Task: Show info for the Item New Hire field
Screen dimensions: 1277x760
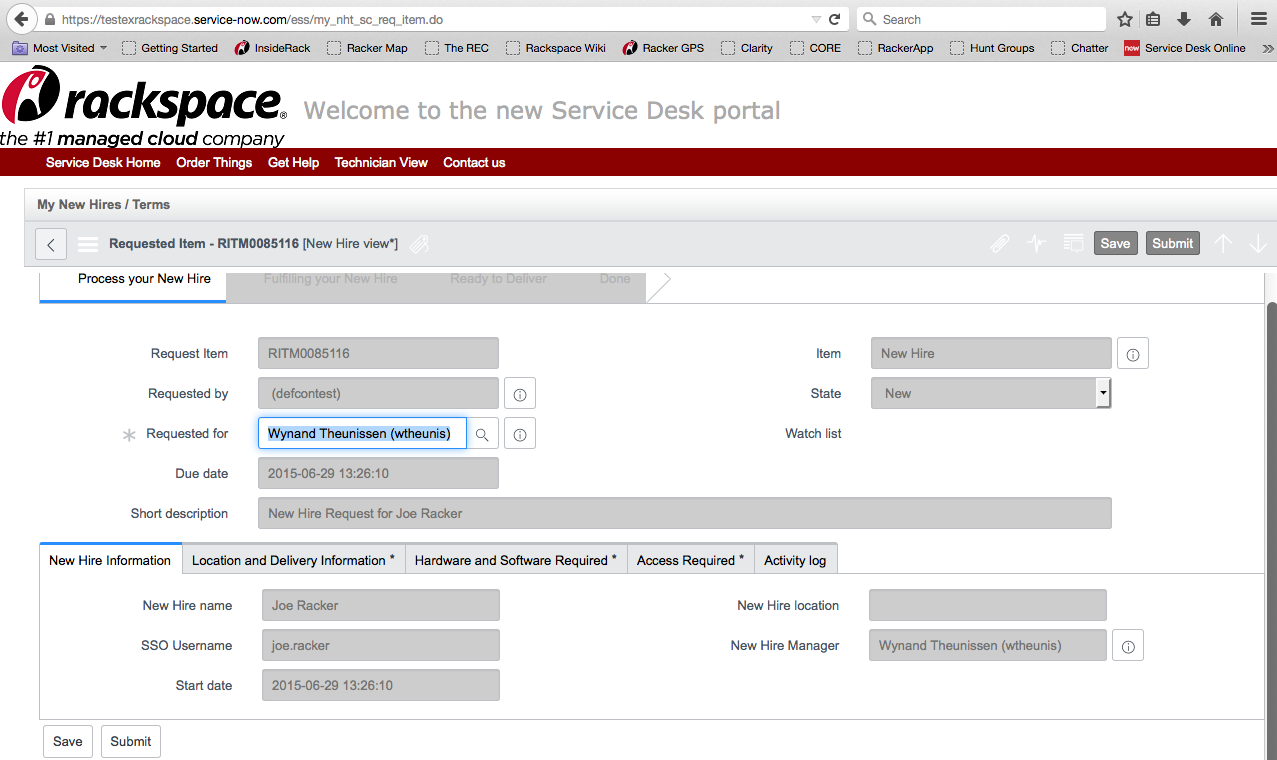Action: tap(1133, 354)
